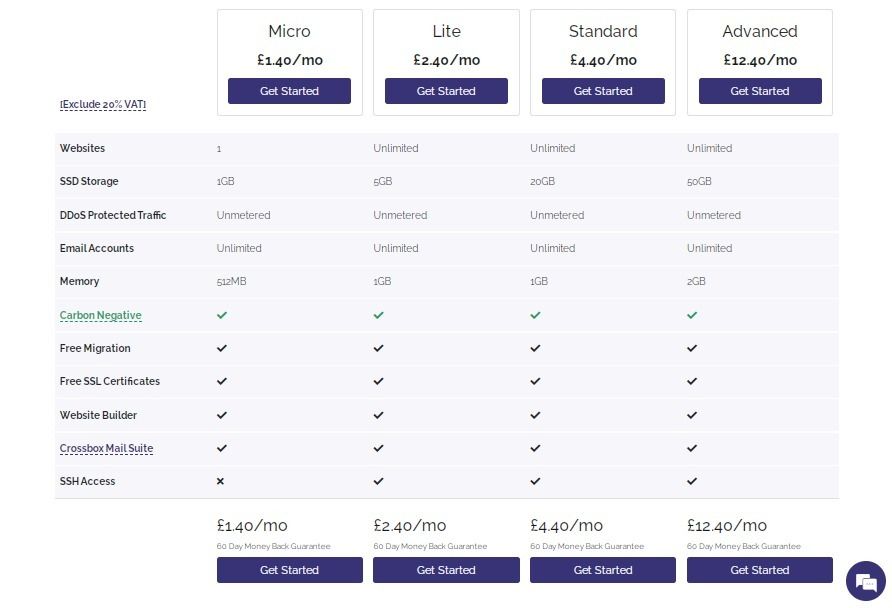Click the Lite plan title
Screen dimensions: 892x608
pos(447,31)
